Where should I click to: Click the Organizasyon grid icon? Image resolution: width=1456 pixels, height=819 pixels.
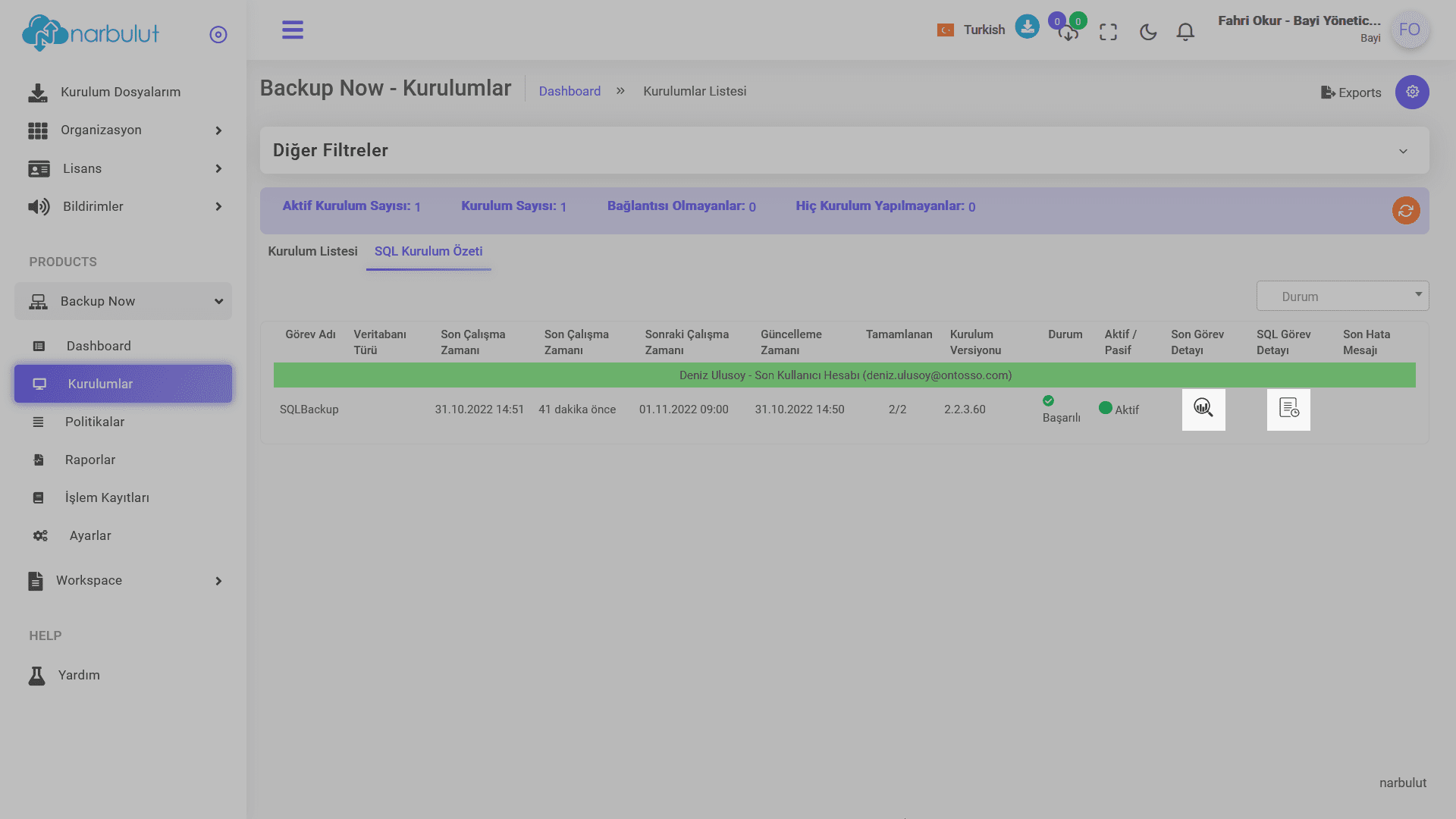click(38, 130)
